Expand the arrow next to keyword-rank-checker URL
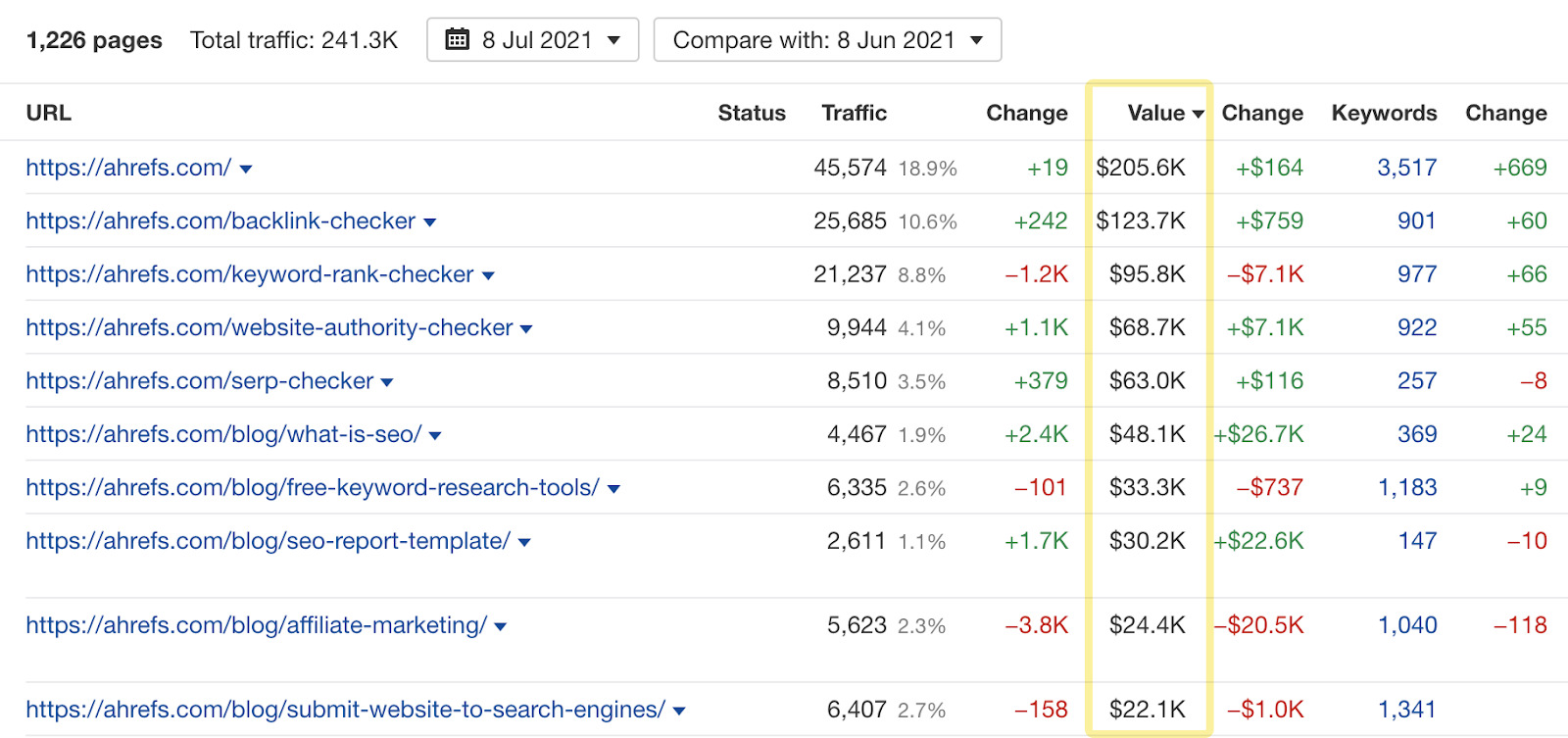This screenshot has height=738, width=1568. pos(488,276)
